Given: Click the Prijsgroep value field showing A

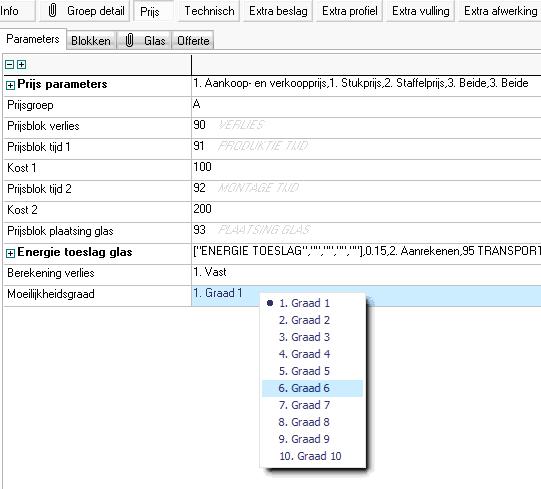Looking at the screenshot, I should pyautogui.click(x=366, y=105).
